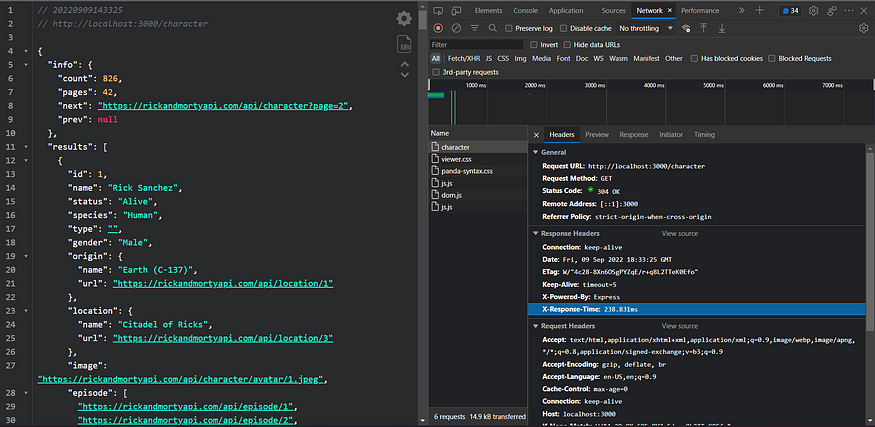Image resolution: width=875 pixels, height=427 pixels.
Task: Clear the network log
Action: coord(455,28)
